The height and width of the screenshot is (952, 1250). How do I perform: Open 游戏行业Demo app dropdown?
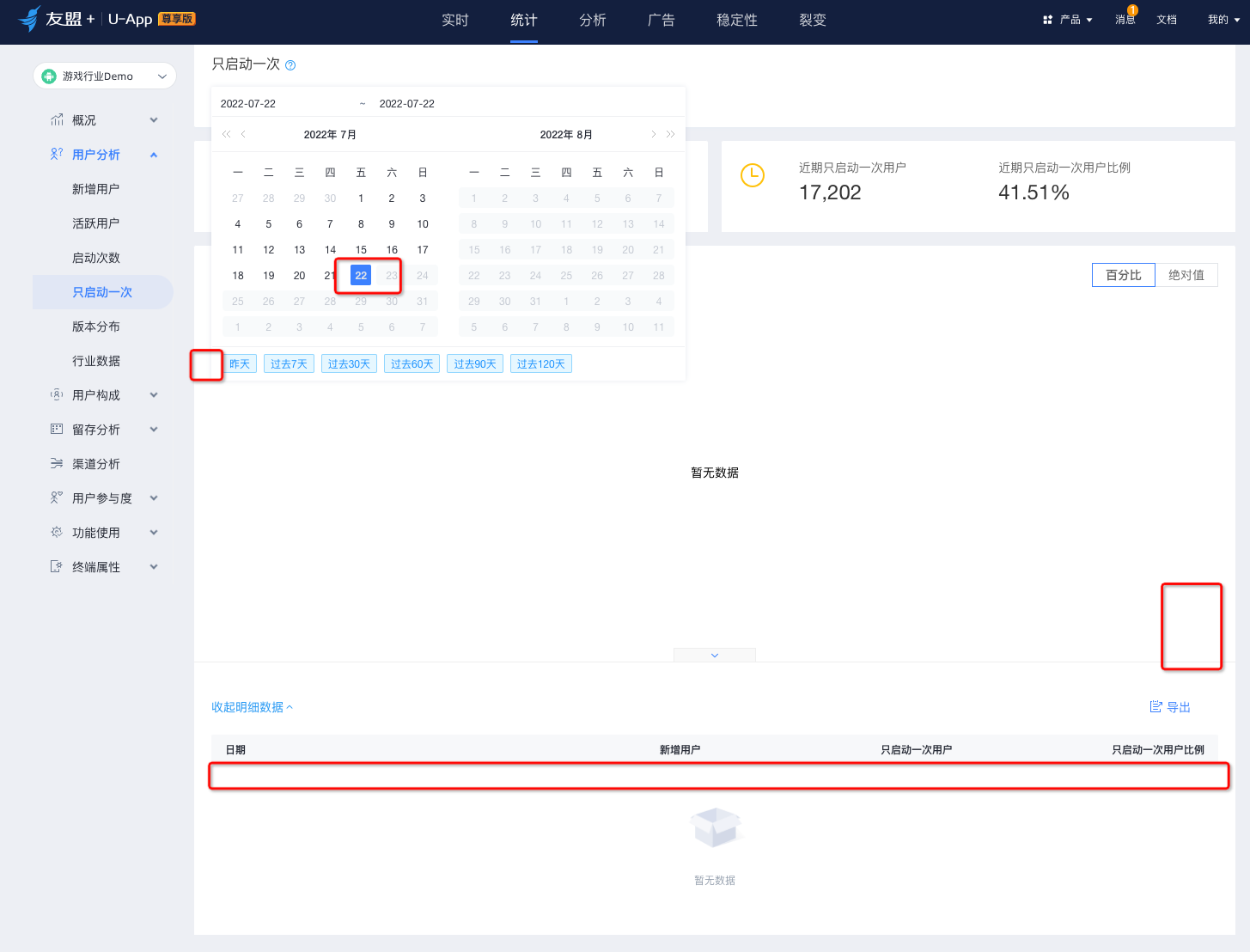click(105, 76)
